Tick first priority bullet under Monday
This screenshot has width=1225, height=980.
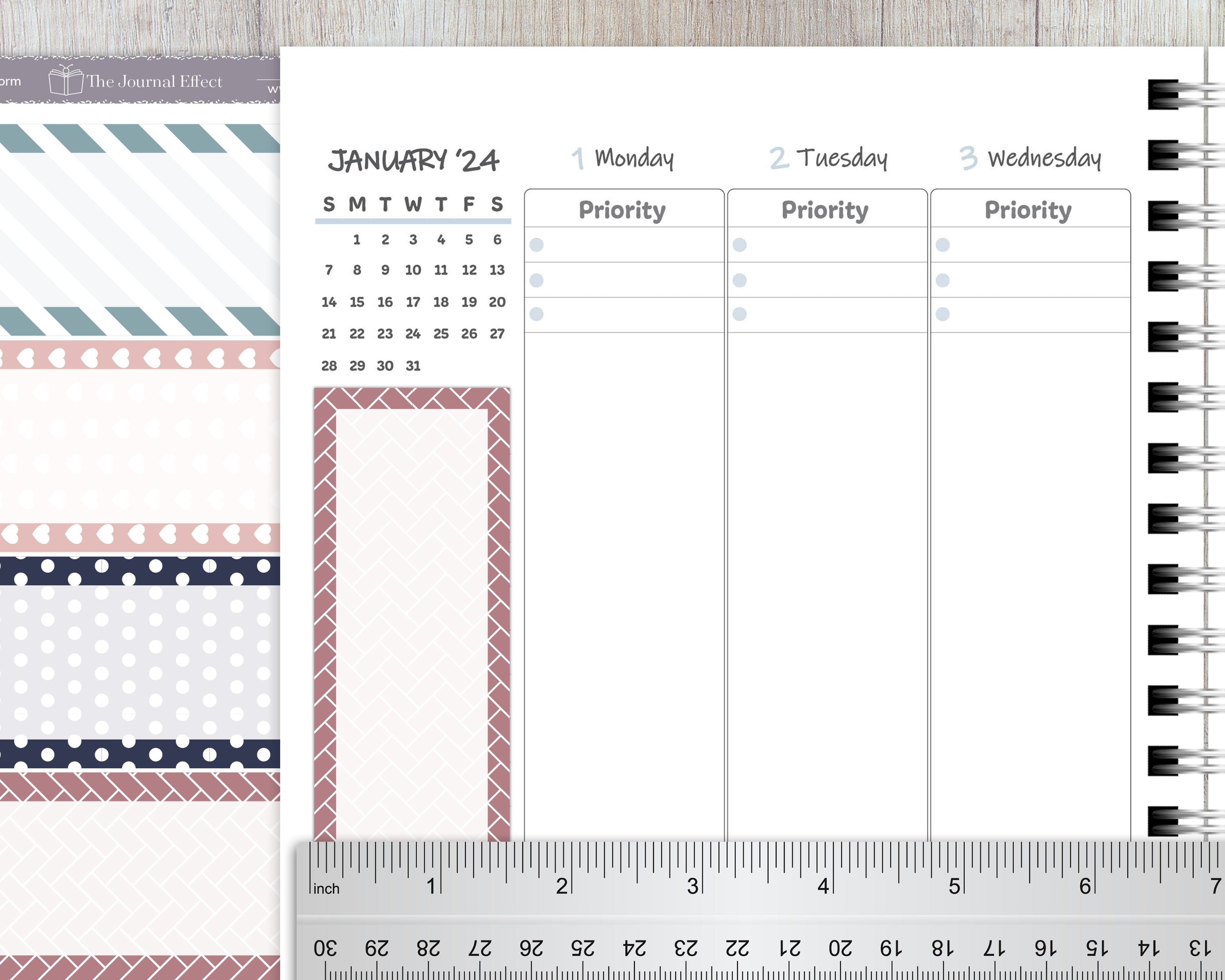tap(537, 245)
